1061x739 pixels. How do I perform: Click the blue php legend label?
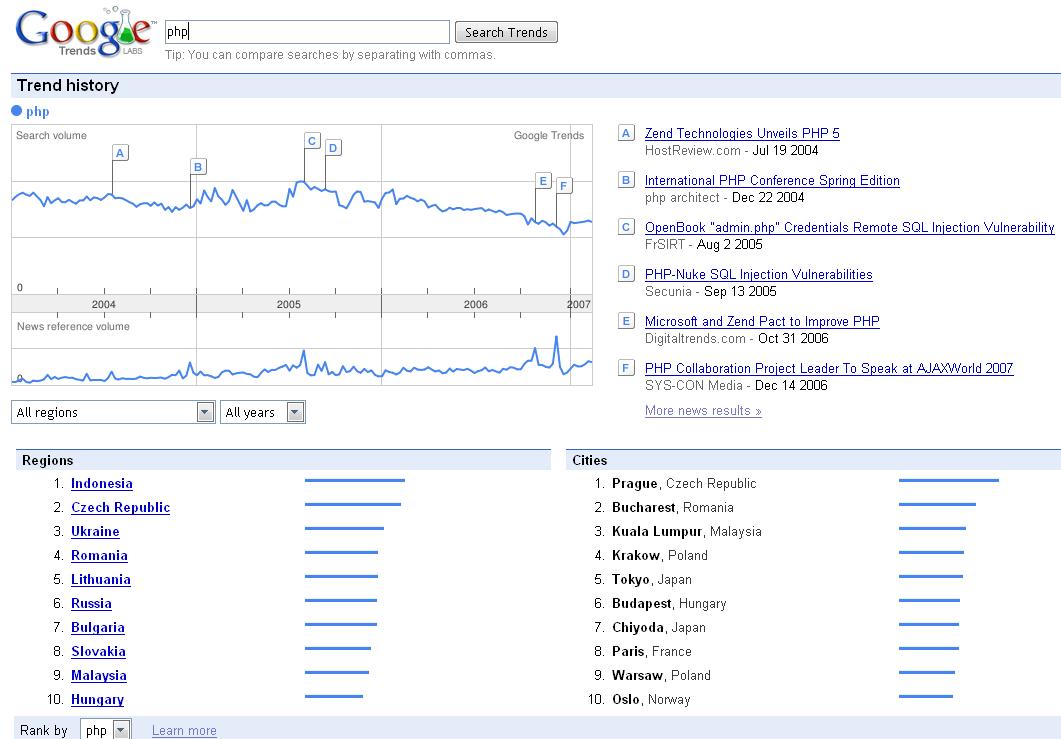point(37,112)
